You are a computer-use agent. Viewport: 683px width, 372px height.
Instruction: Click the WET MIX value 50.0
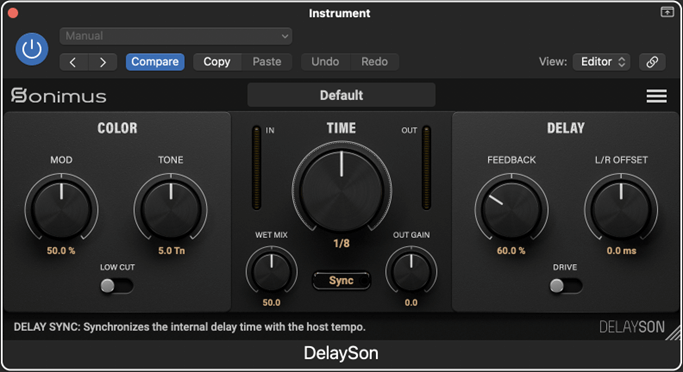click(x=271, y=303)
